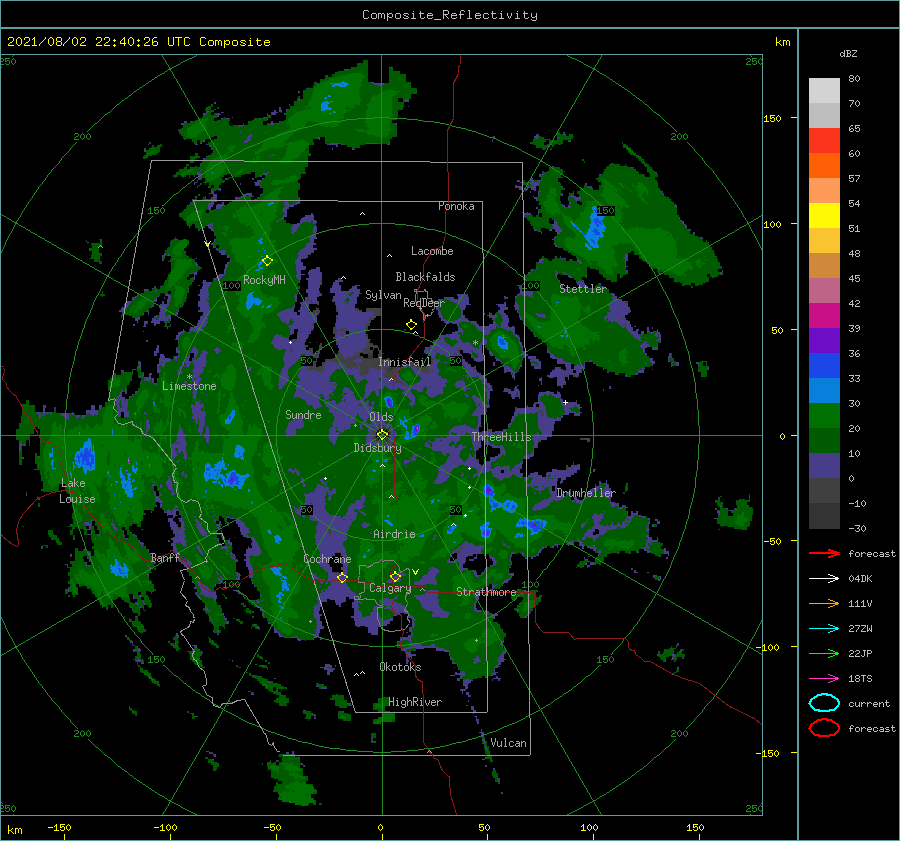The image size is (900, 841).
Task: Click the yellow diamond marker above Calgary label
Action: coord(395,576)
